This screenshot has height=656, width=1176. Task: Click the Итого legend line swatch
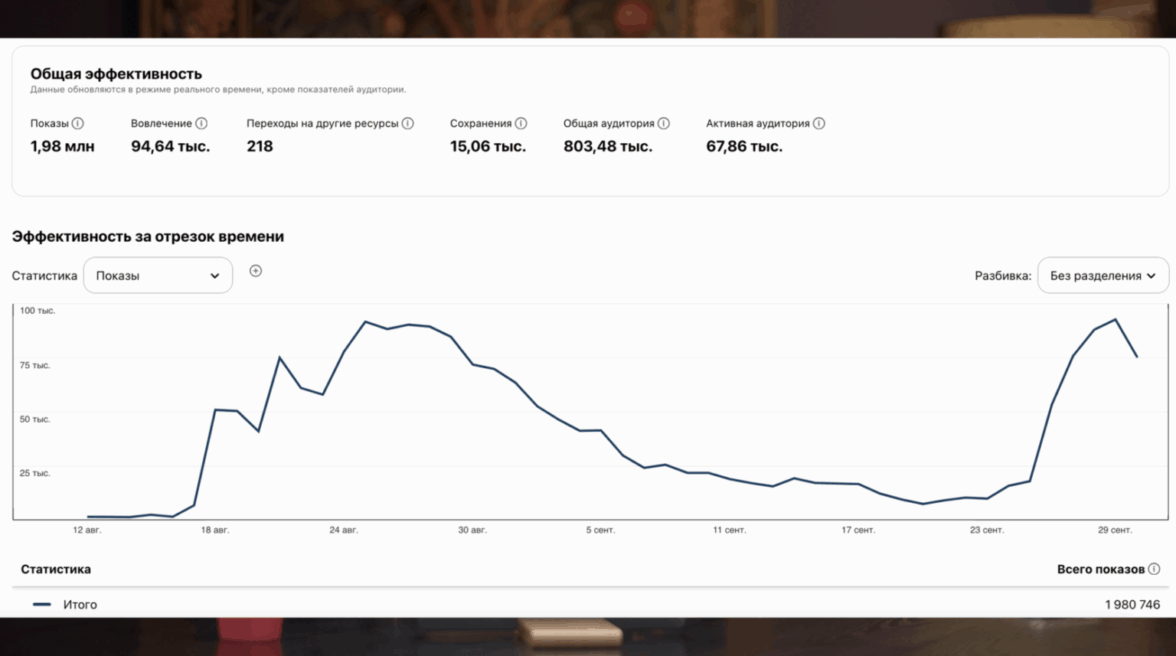pos(42,605)
